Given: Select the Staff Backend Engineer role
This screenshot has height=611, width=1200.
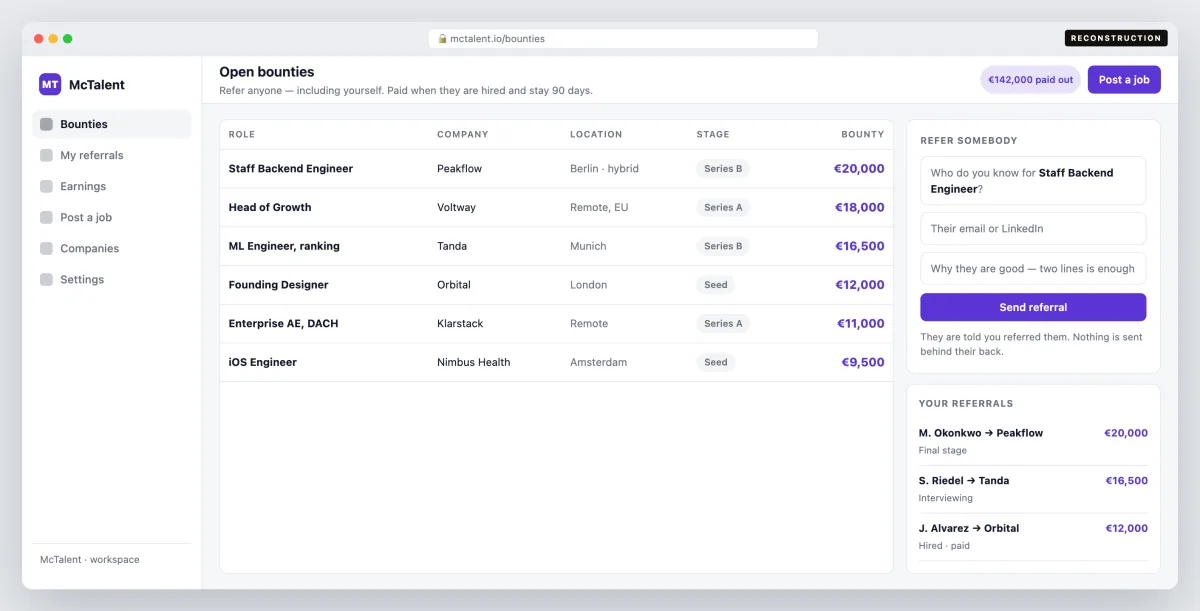Looking at the screenshot, I should click(291, 169).
